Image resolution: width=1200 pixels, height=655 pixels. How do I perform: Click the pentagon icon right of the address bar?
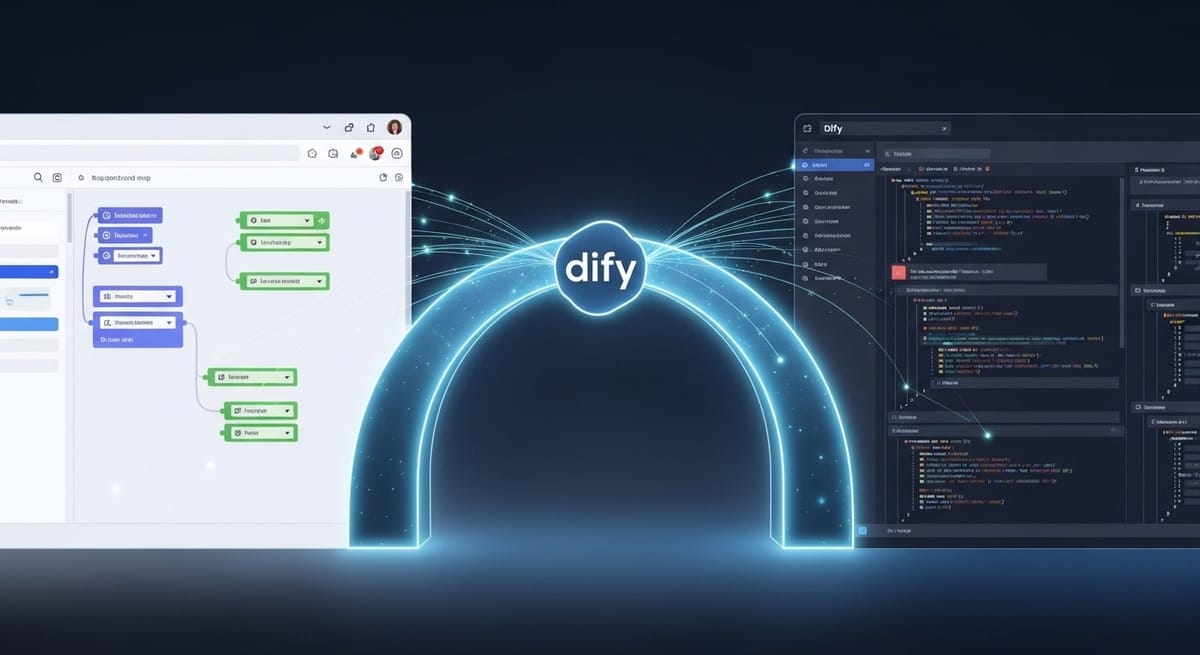coord(312,153)
